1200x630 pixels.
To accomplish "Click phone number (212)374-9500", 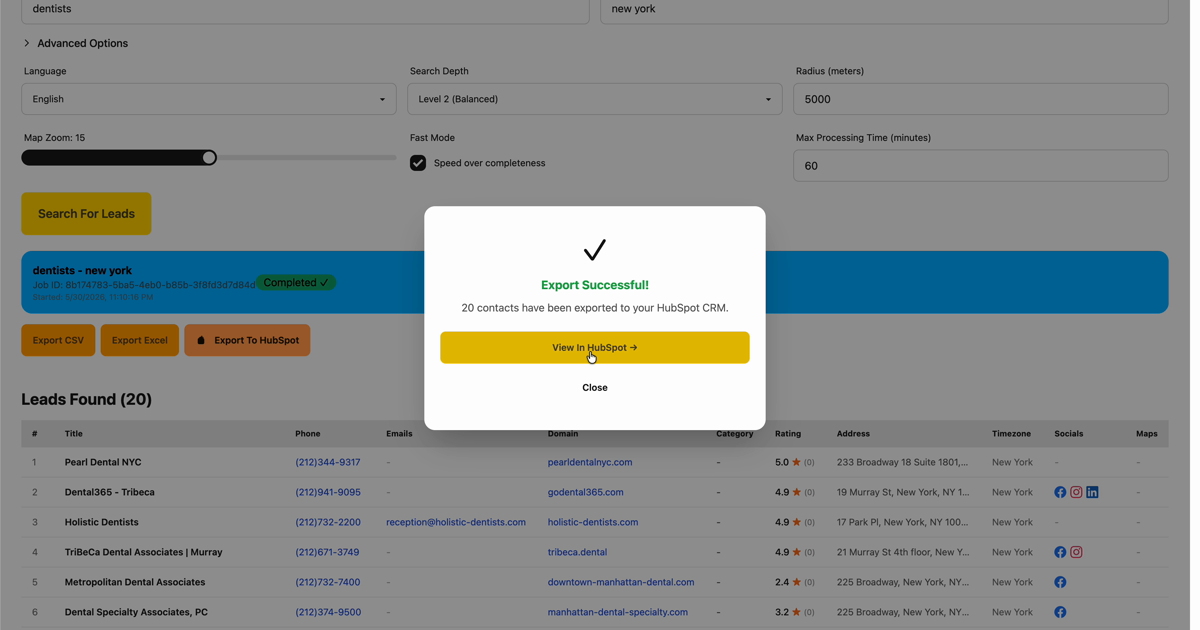I will click(328, 612).
